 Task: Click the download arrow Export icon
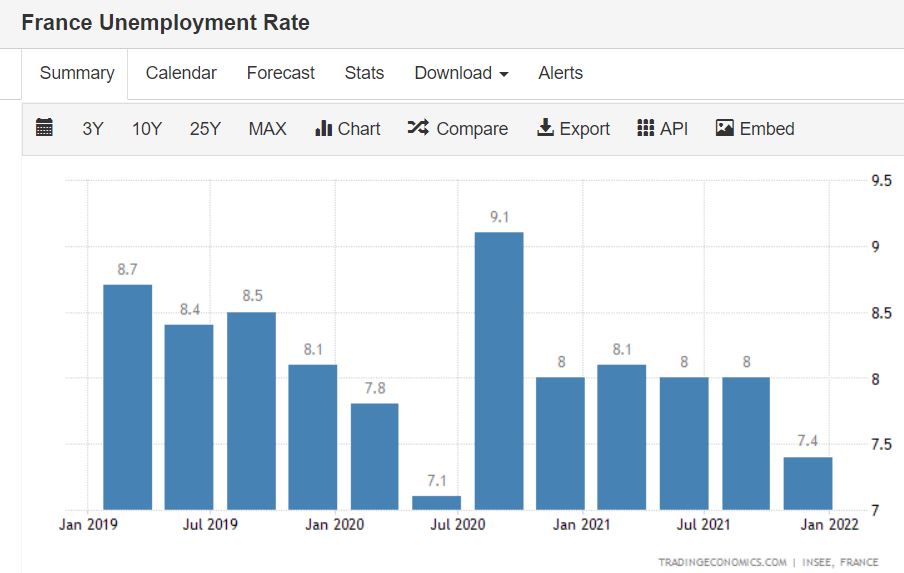(x=545, y=127)
